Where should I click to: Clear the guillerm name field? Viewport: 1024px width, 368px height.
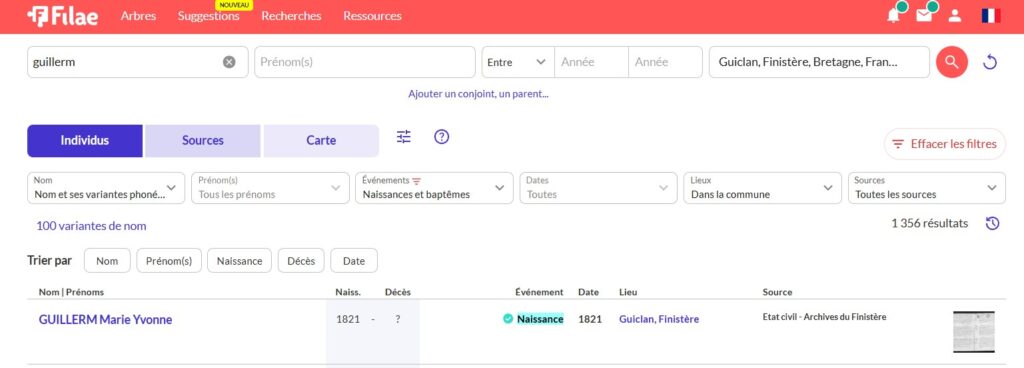point(229,62)
